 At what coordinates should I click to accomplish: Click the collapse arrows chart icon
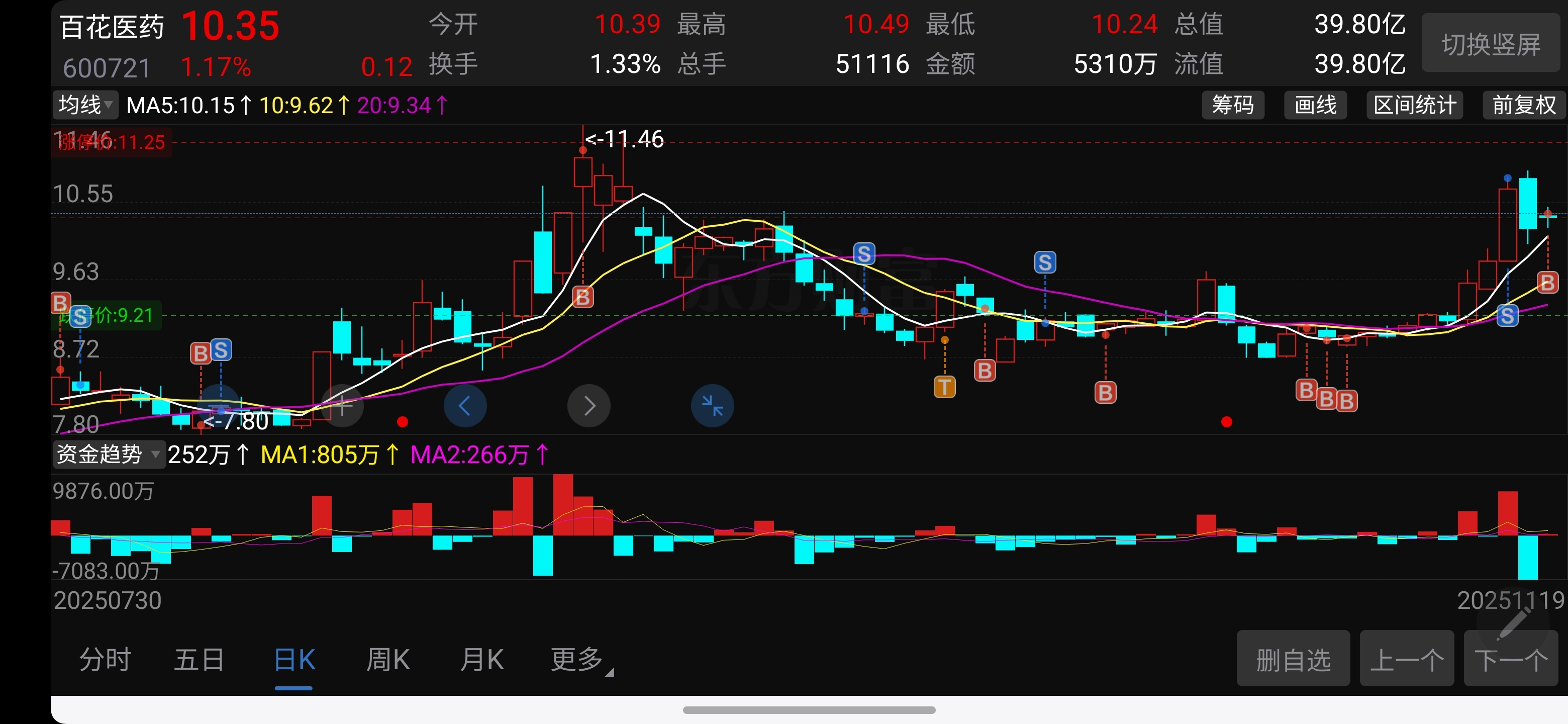[712, 406]
